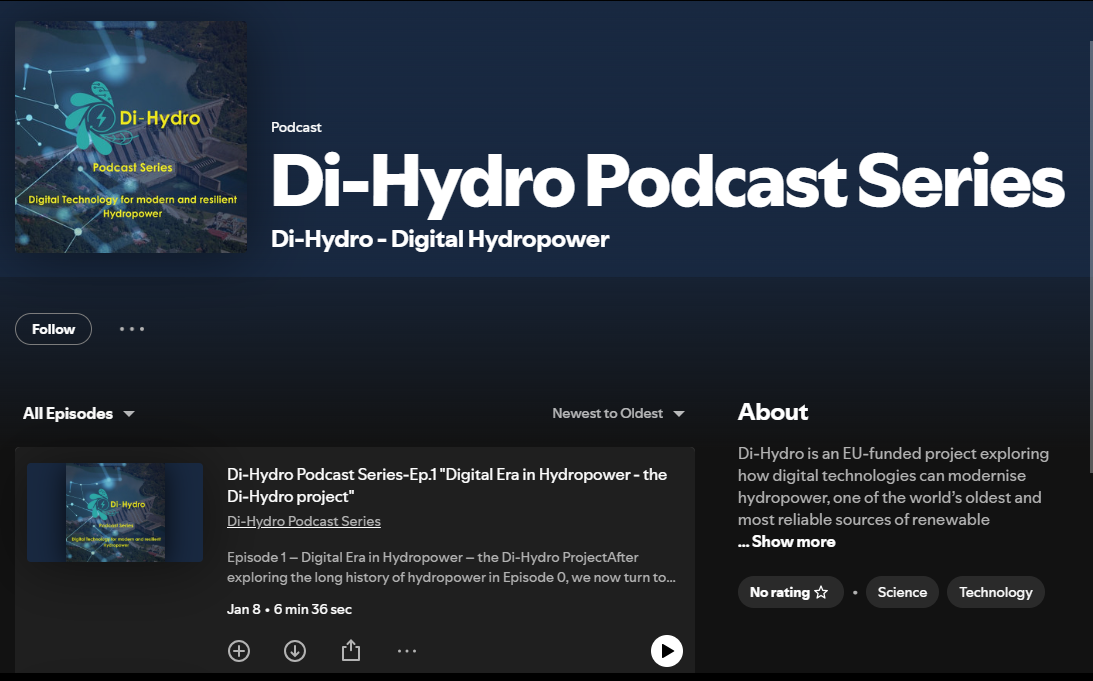Open episode more options three dots
The height and width of the screenshot is (681, 1093).
tap(406, 651)
